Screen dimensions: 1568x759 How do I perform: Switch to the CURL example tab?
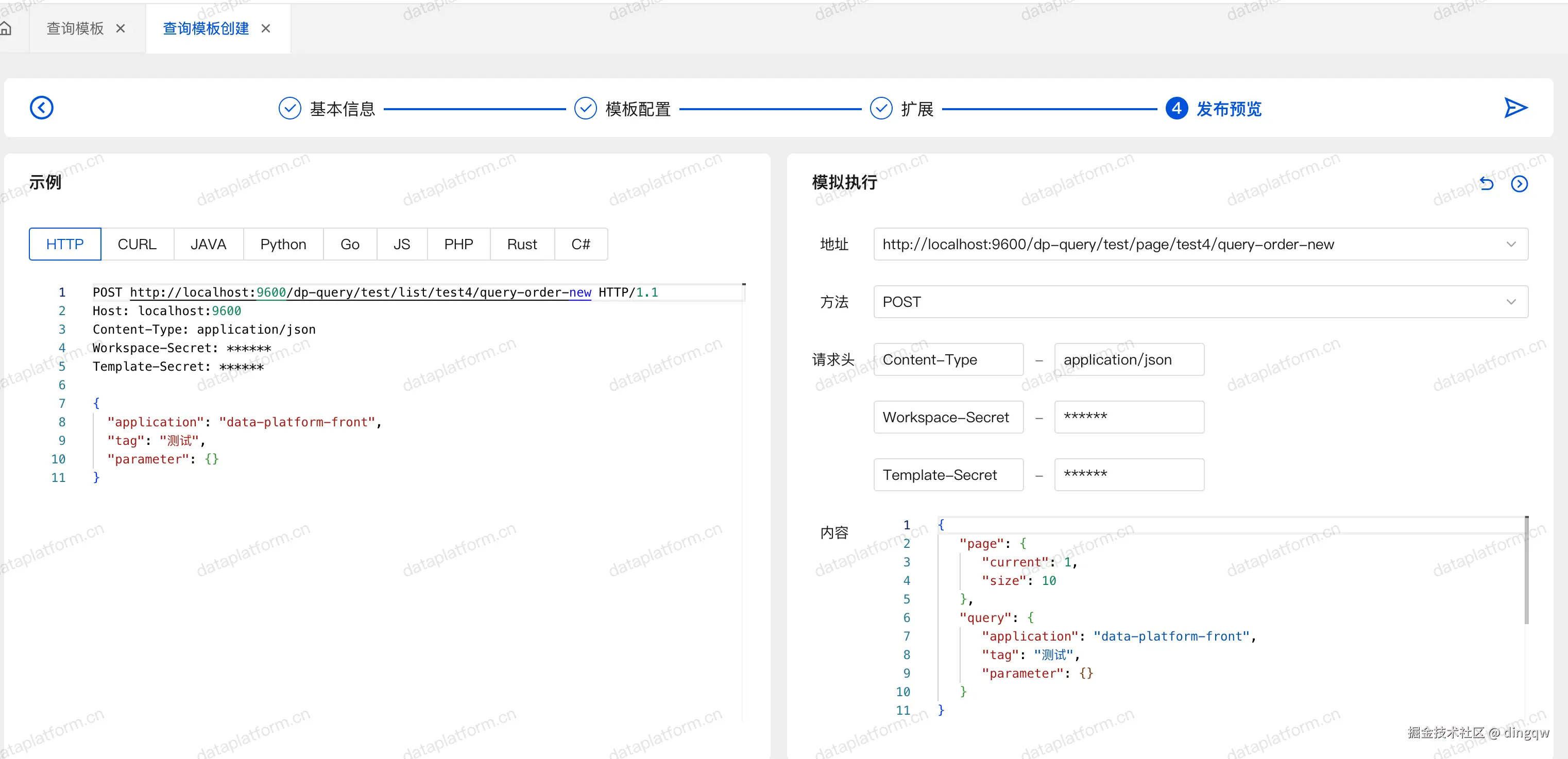[137, 244]
